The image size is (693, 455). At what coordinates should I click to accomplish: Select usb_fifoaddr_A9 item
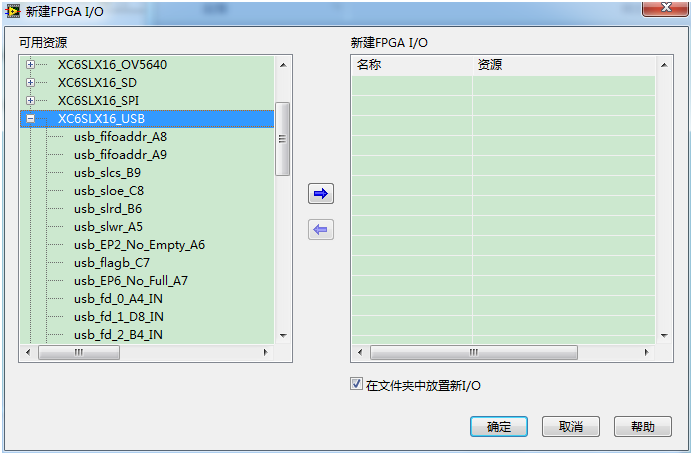tap(120, 155)
